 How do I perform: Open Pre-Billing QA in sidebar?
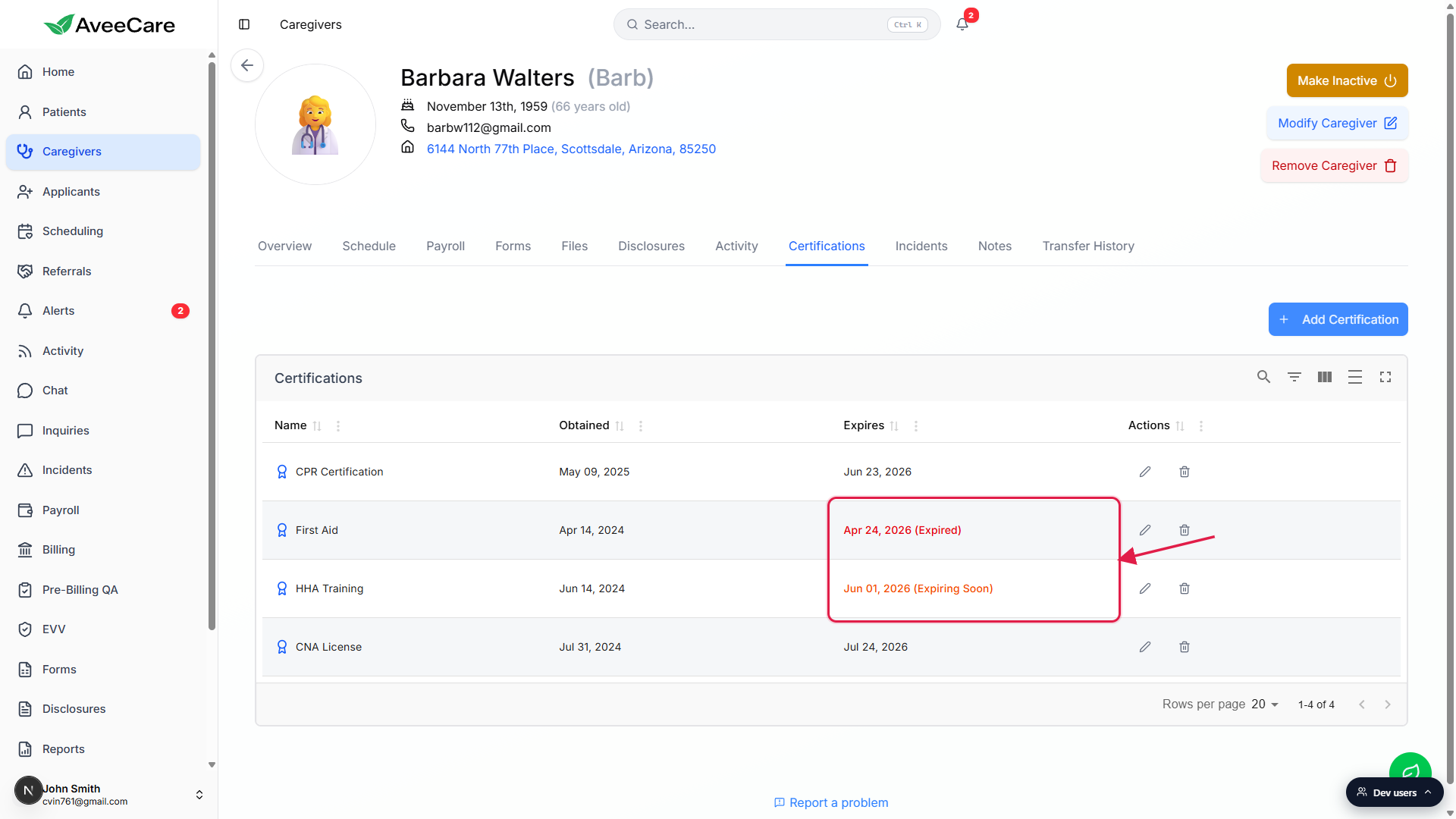pyautogui.click(x=103, y=590)
